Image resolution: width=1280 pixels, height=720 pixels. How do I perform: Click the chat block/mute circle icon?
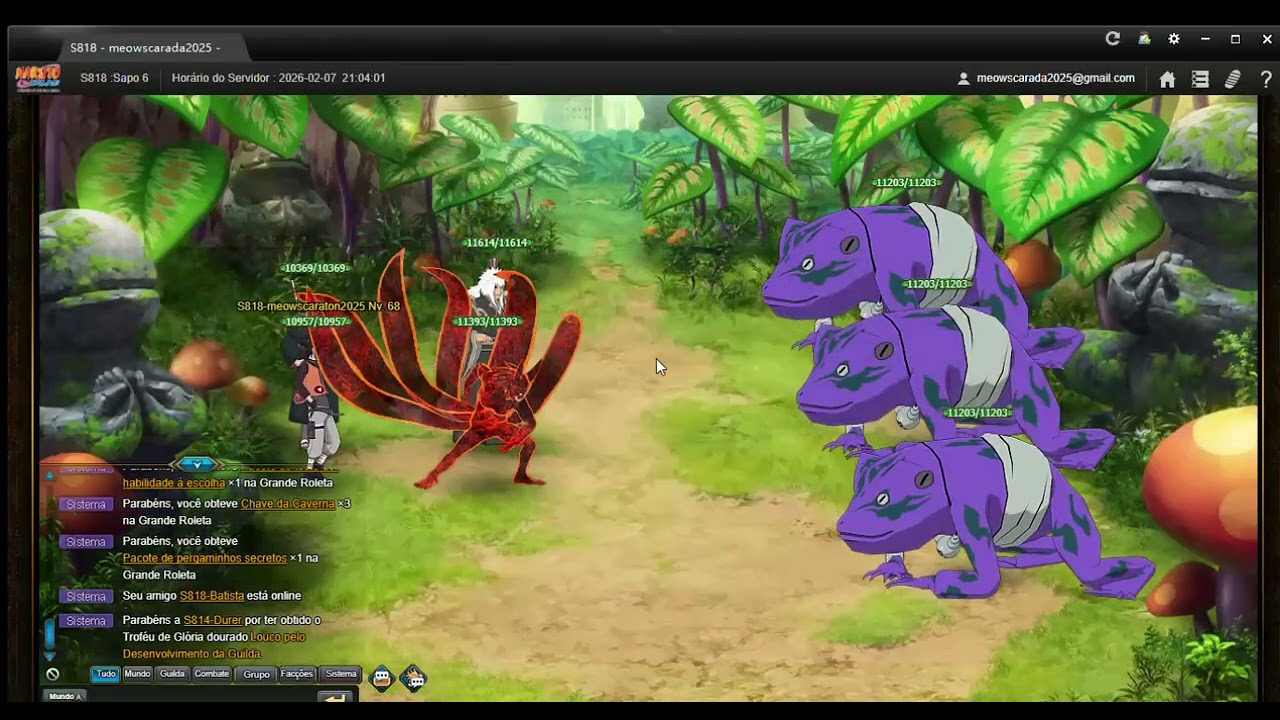[52, 674]
